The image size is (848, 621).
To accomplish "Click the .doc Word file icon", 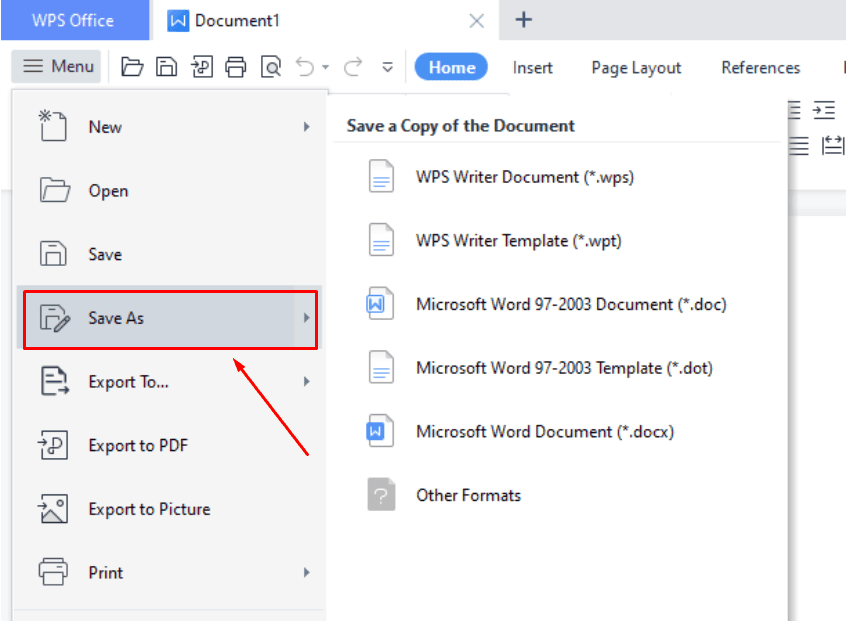I will [380, 303].
